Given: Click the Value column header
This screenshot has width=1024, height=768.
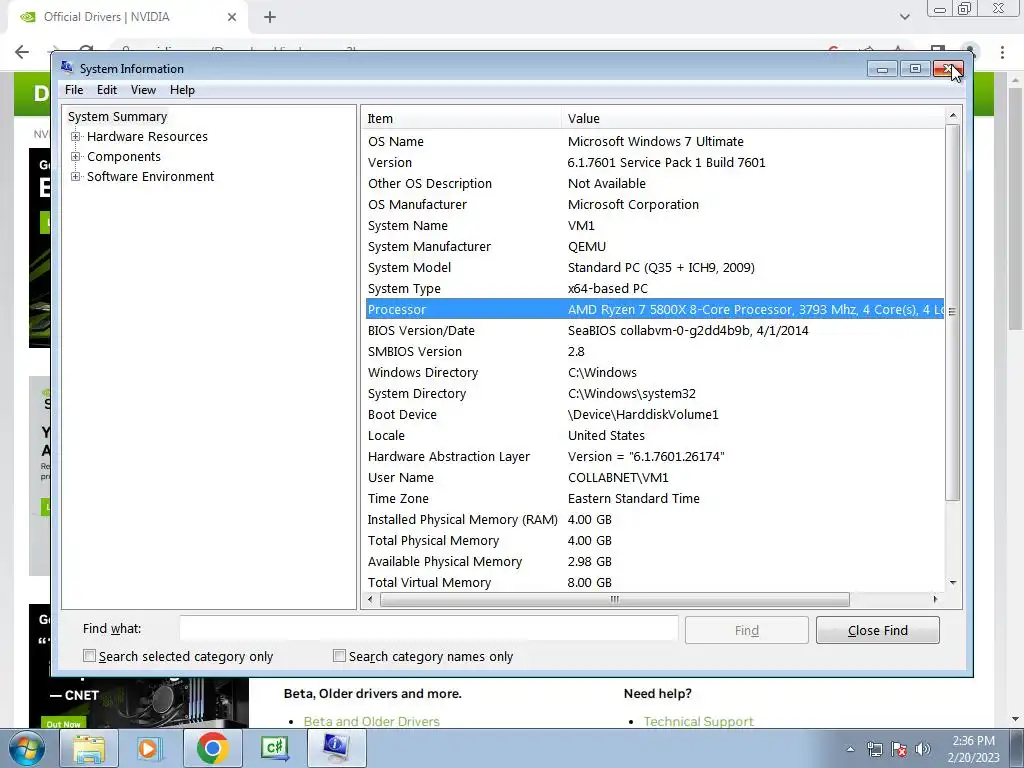Looking at the screenshot, I should click(752, 118).
